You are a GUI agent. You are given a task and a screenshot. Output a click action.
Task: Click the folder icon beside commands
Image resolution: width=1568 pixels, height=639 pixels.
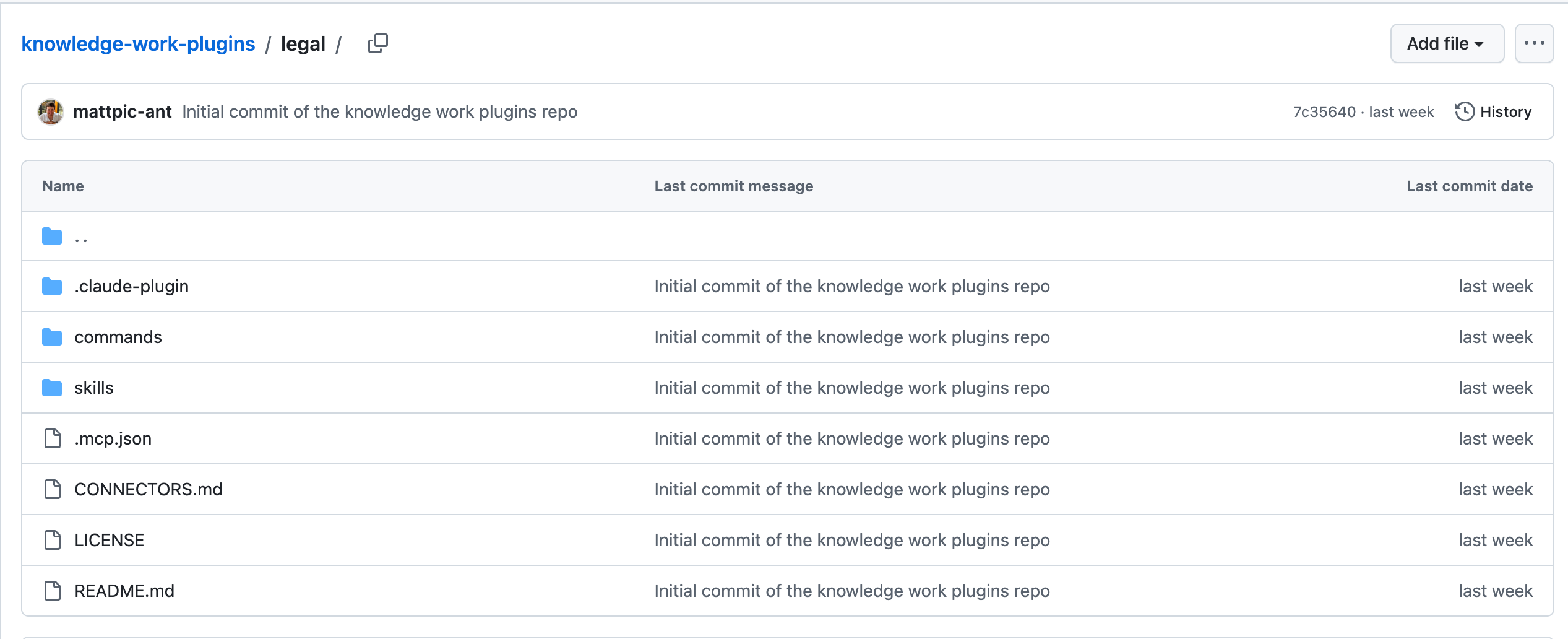click(51, 337)
